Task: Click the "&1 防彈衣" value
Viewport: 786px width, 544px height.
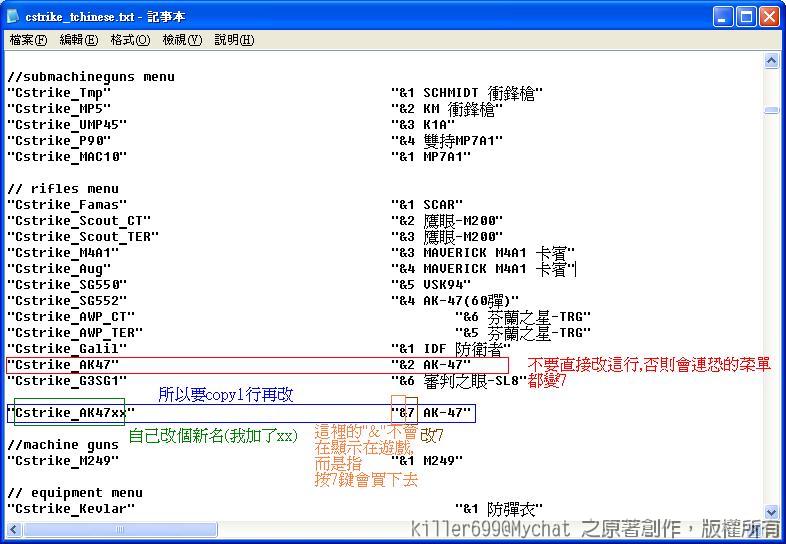Action: pyautogui.click(x=499, y=509)
